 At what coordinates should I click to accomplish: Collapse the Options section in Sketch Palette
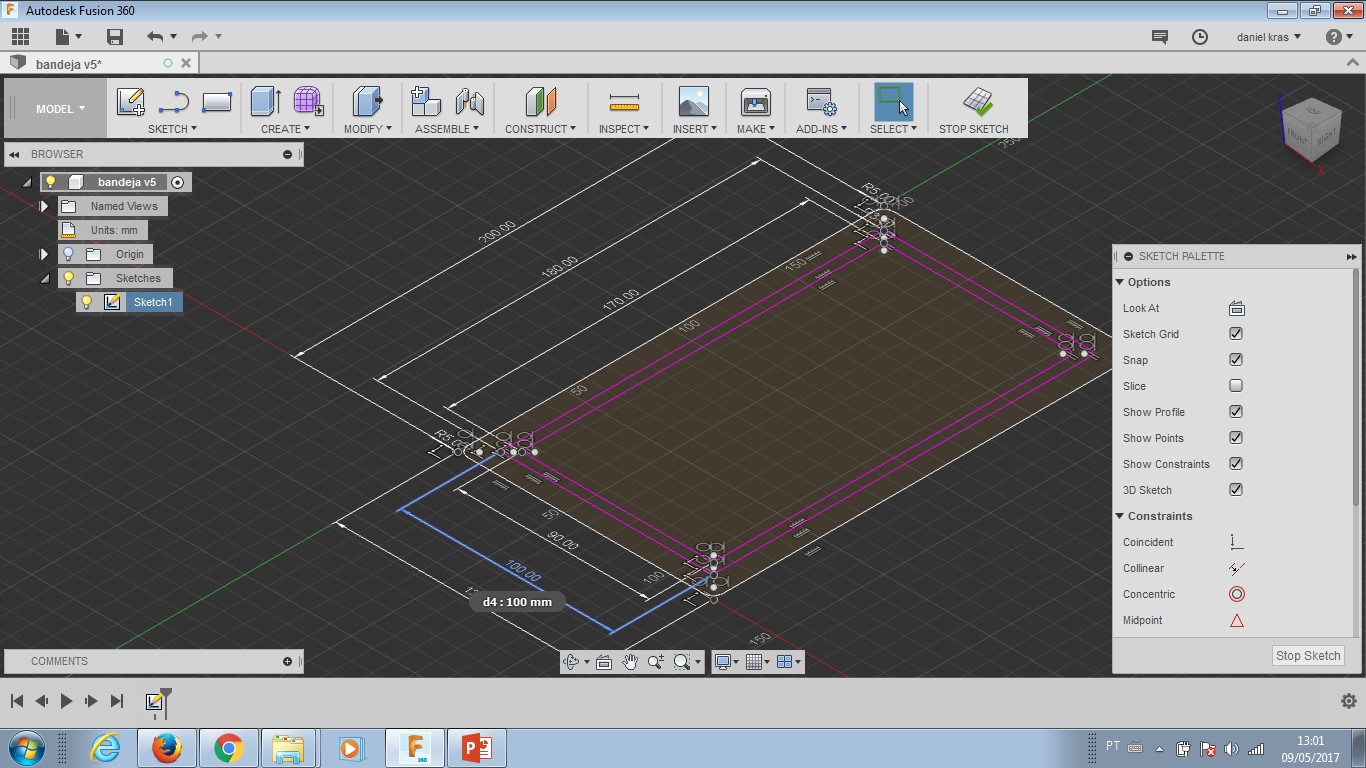[1120, 282]
